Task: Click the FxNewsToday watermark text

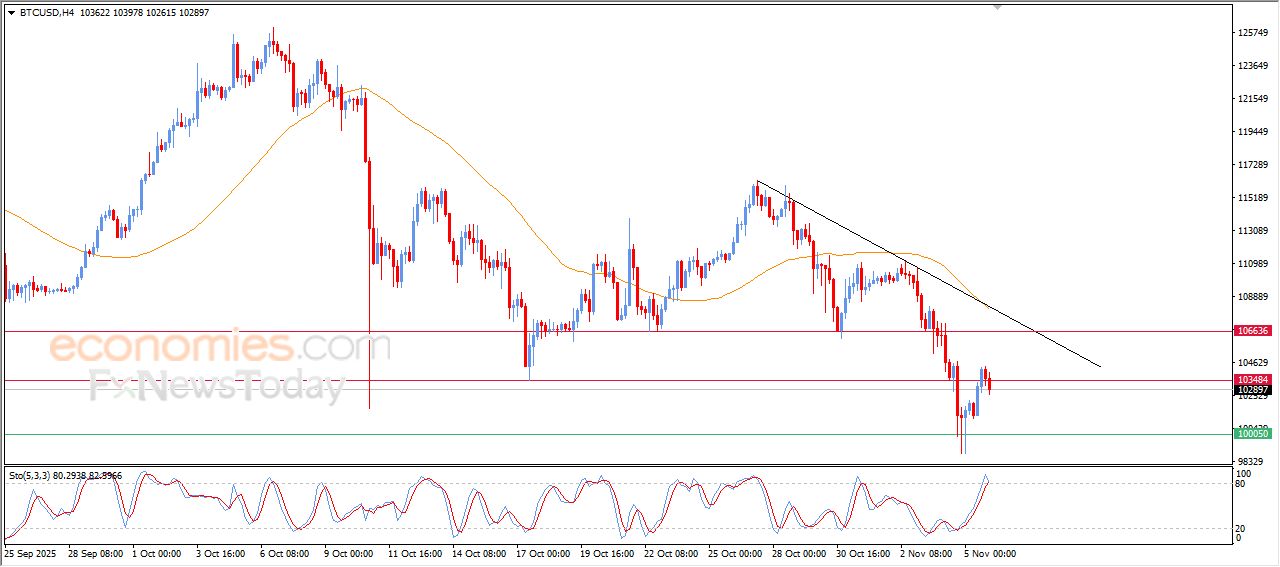Action: [x=216, y=386]
